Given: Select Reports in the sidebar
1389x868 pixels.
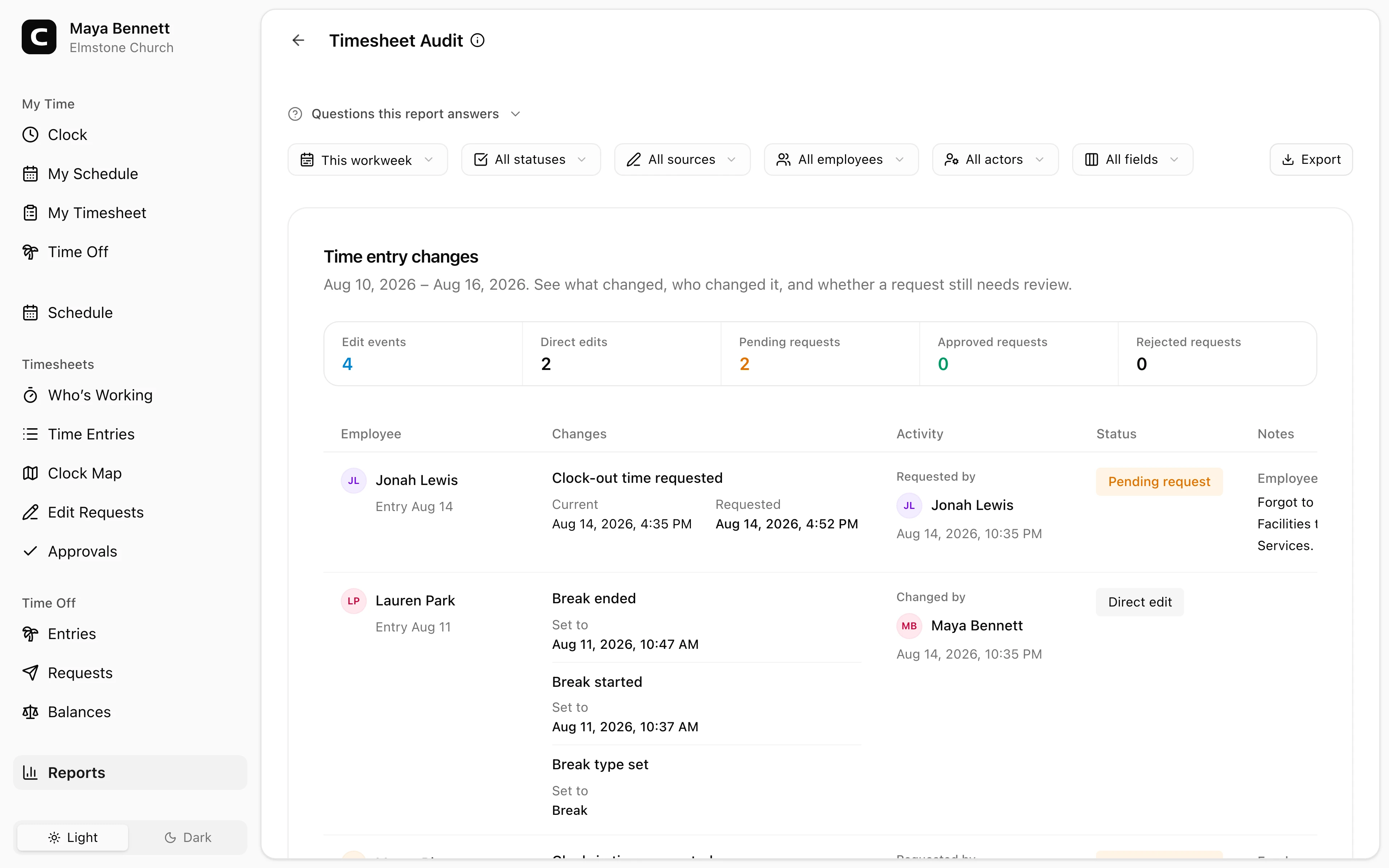Looking at the screenshot, I should coord(130,773).
